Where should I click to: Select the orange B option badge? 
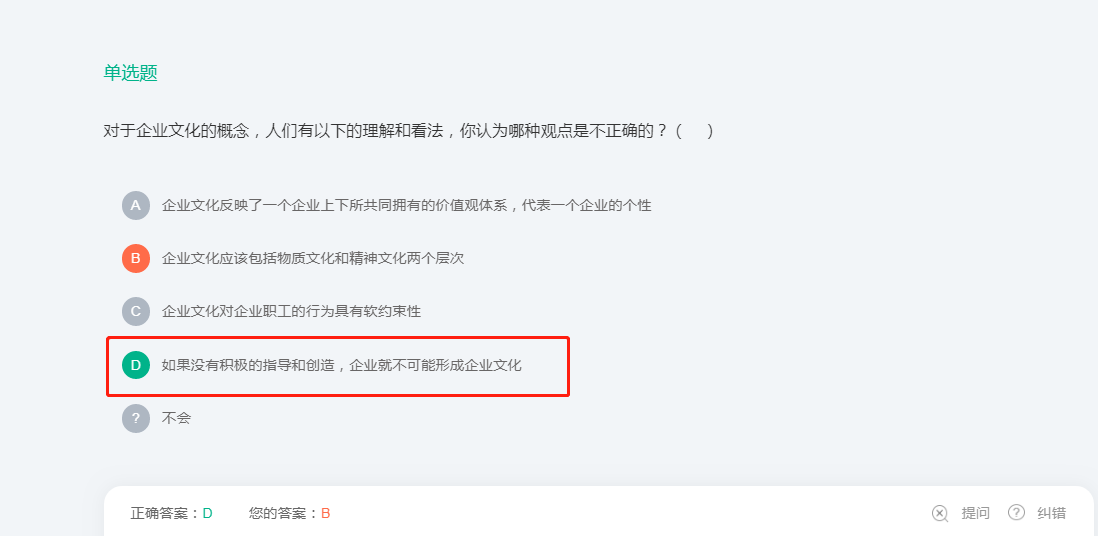(x=136, y=259)
